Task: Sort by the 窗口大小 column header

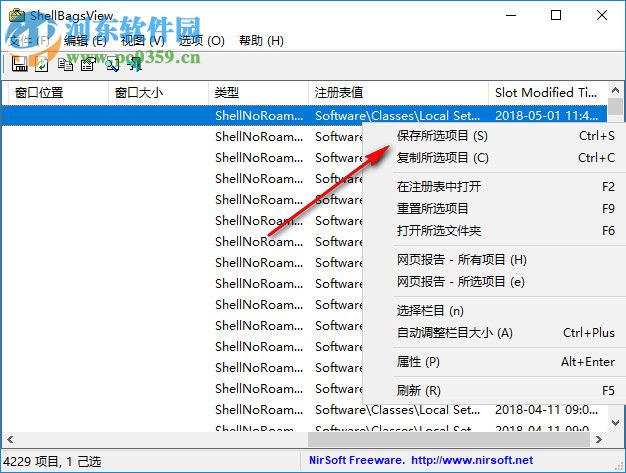Action: tap(158, 93)
